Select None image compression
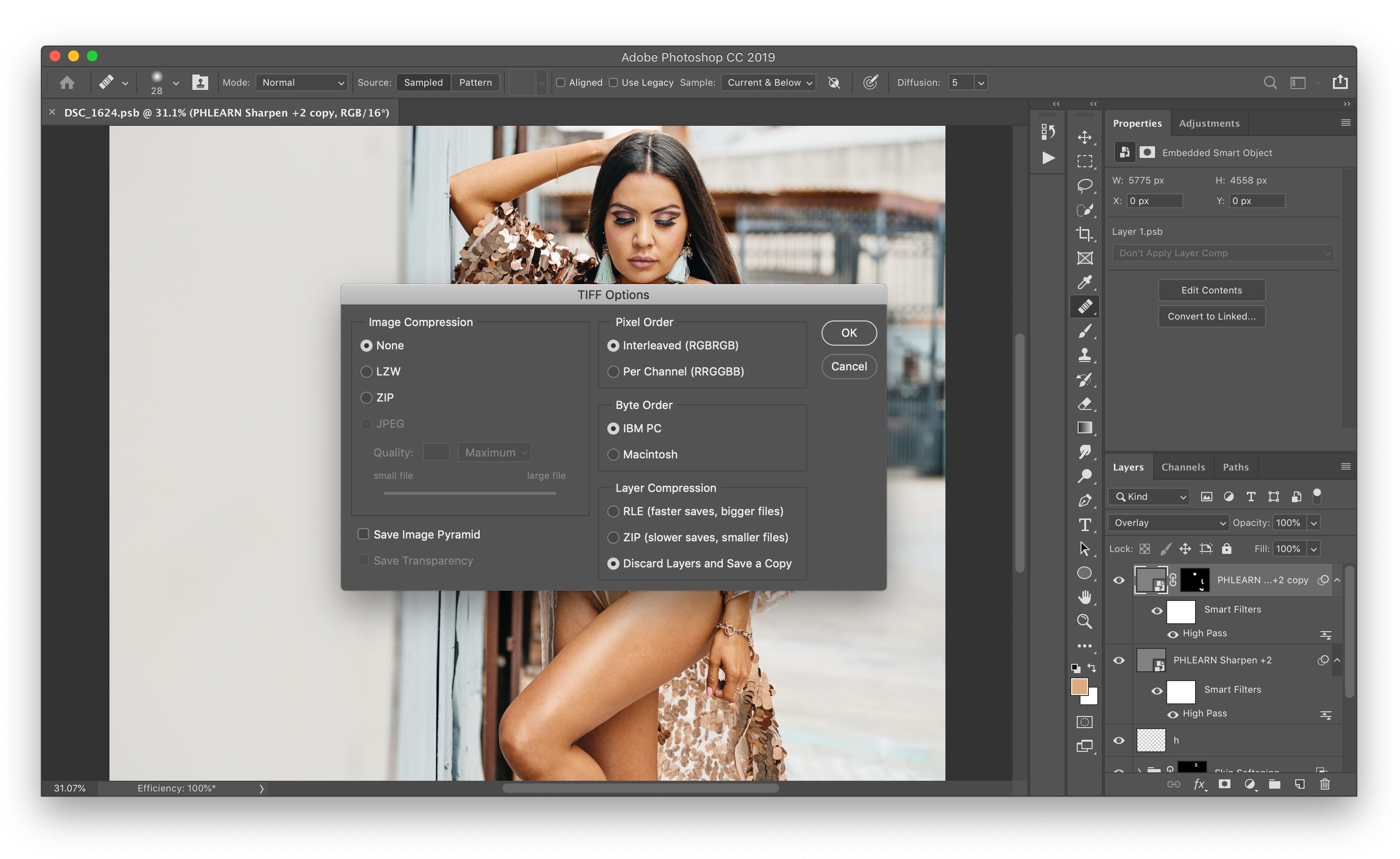The width and height of the screenshot is (1400, 859). [x=367, y=344]
